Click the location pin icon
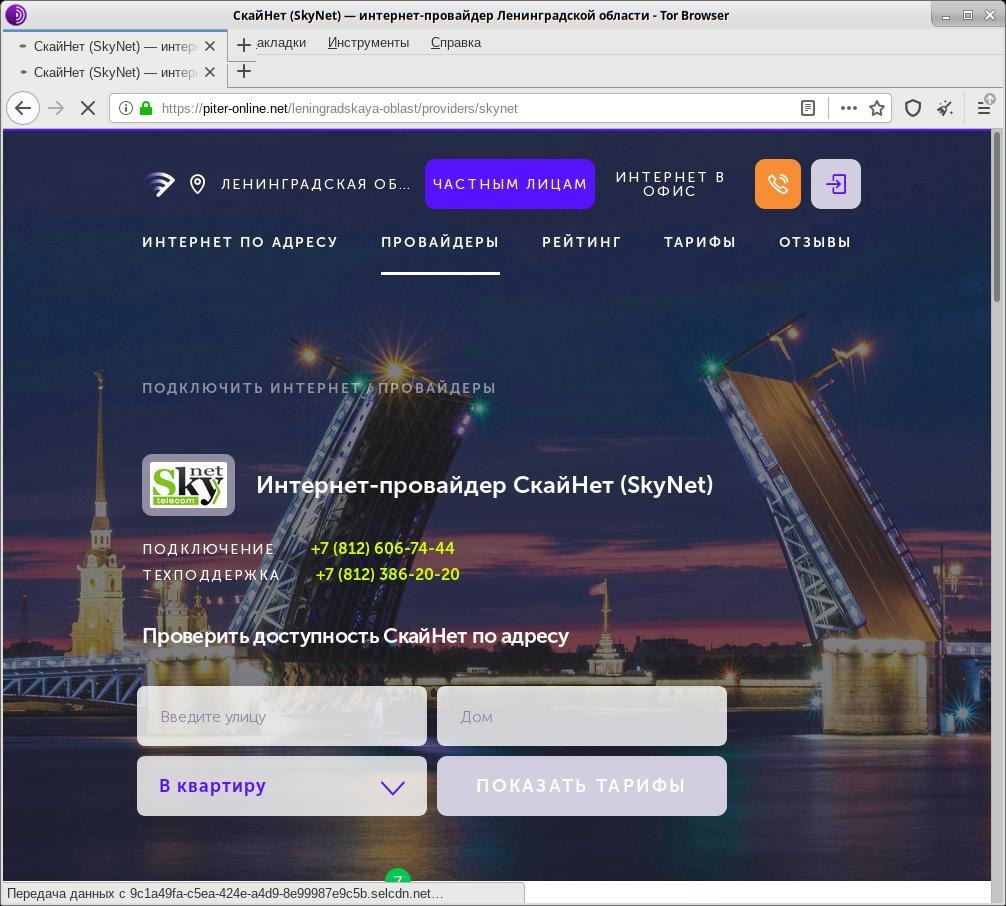Viewport: 1006px width, 906px height. [198, 184]
